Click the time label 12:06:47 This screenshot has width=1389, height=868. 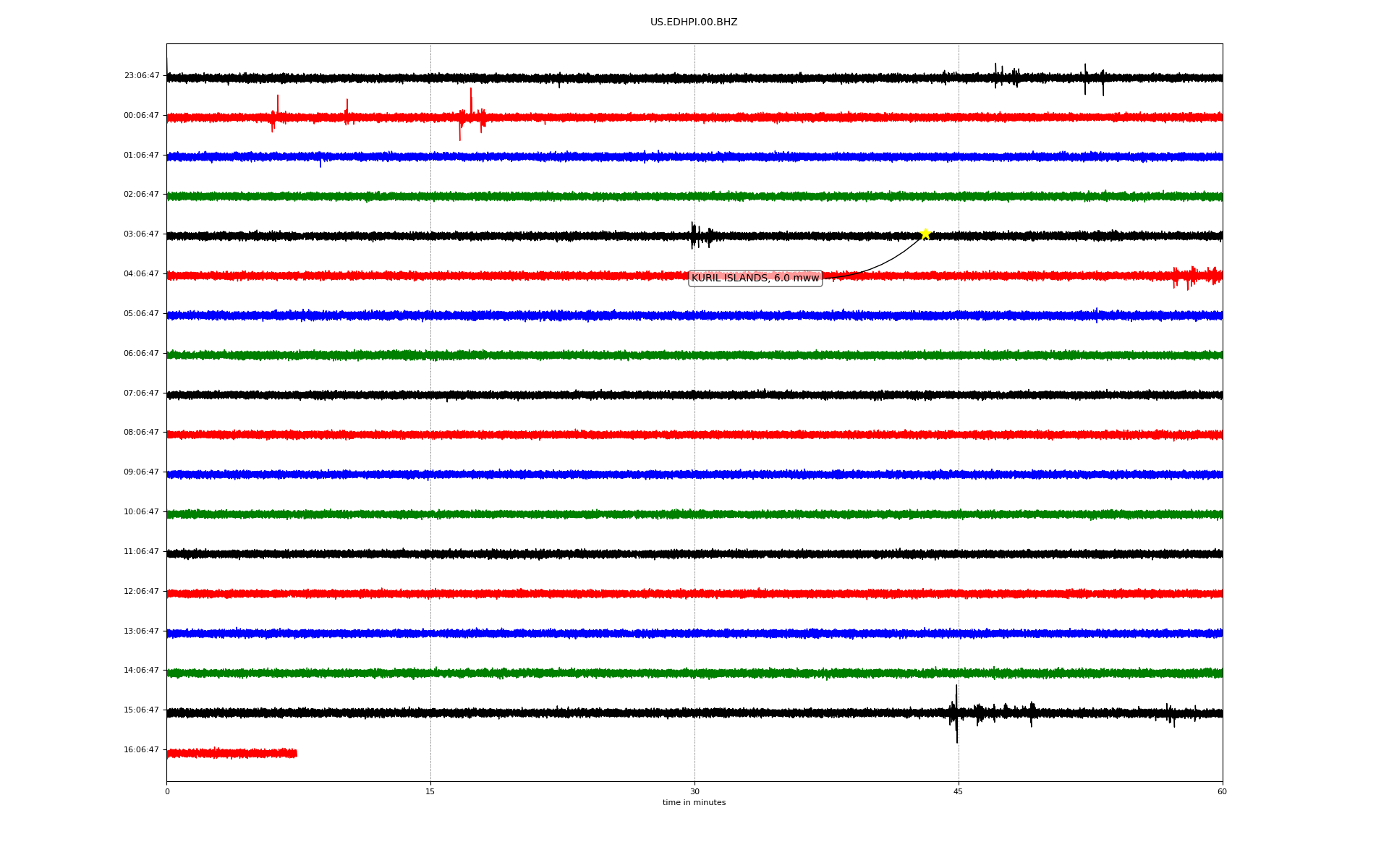point(142,592)
